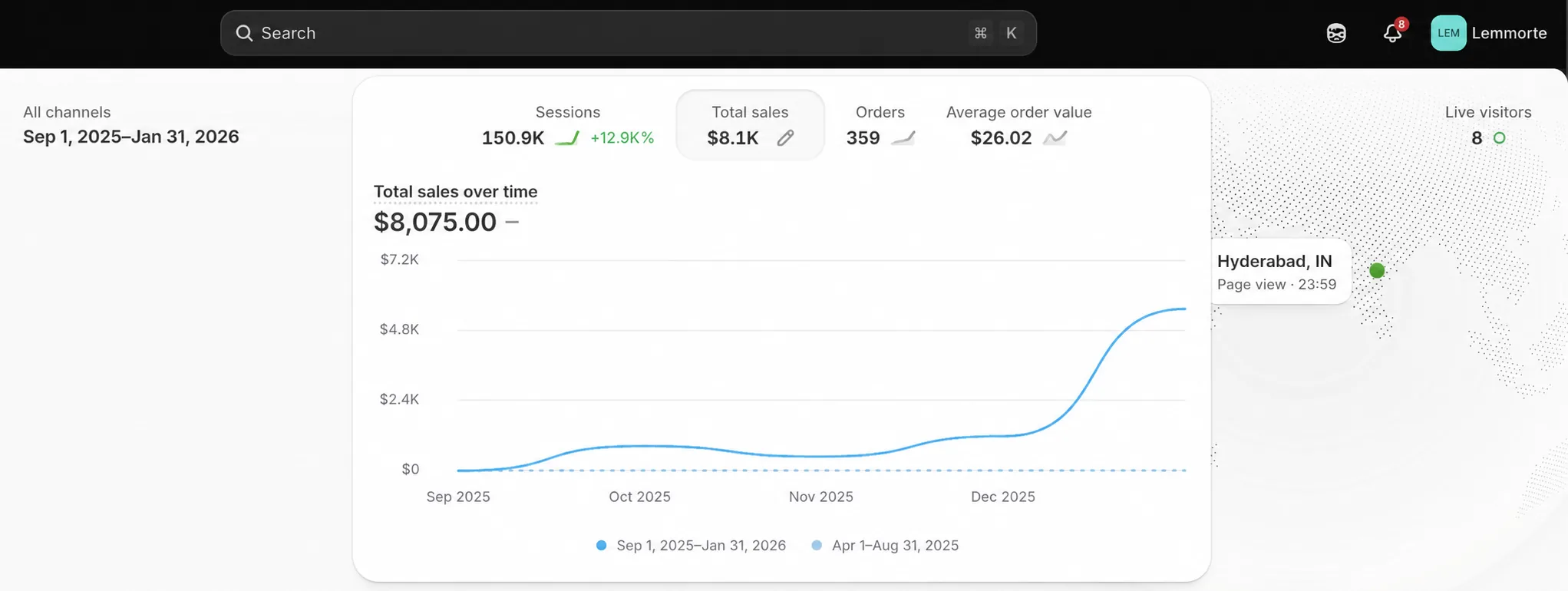Click the LEM store avatar
This screenshot has height=591, width=1568.
click(1448, 33)
